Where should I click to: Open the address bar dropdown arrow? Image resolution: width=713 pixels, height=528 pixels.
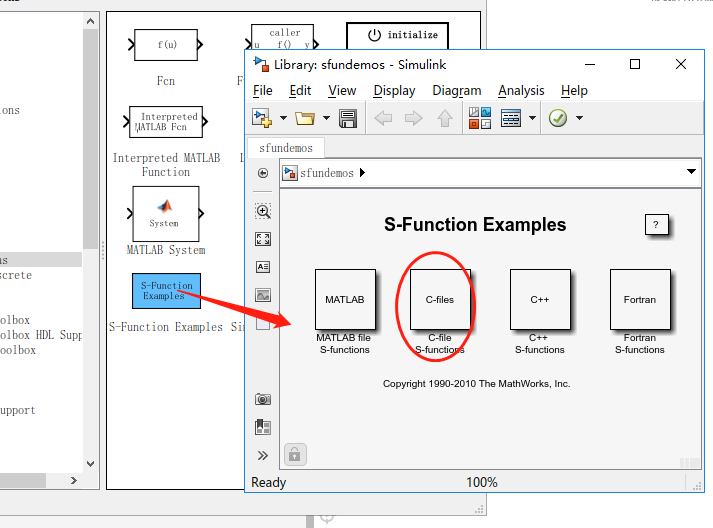point(691,171)
